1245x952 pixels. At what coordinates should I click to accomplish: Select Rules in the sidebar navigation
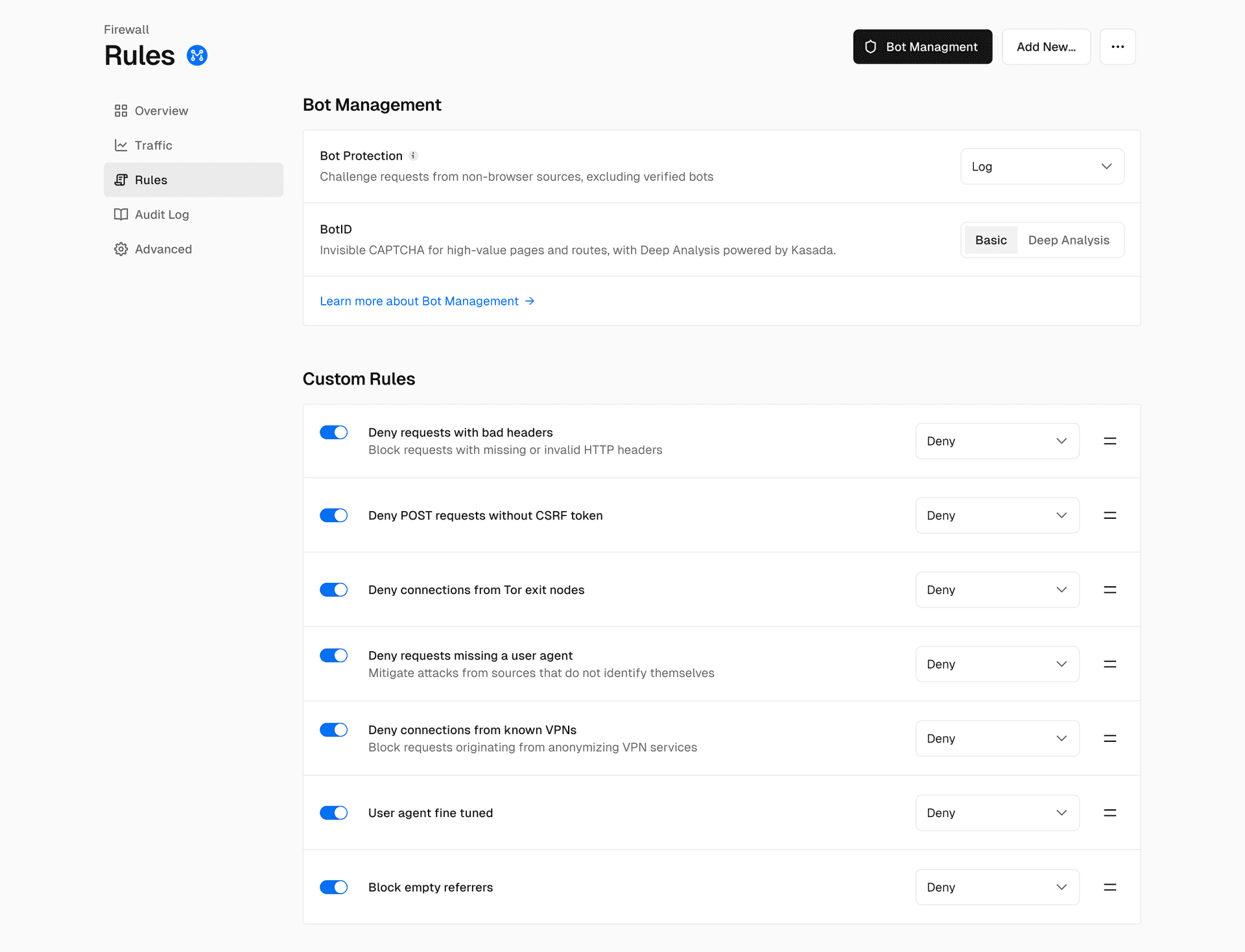click(193, 180)
